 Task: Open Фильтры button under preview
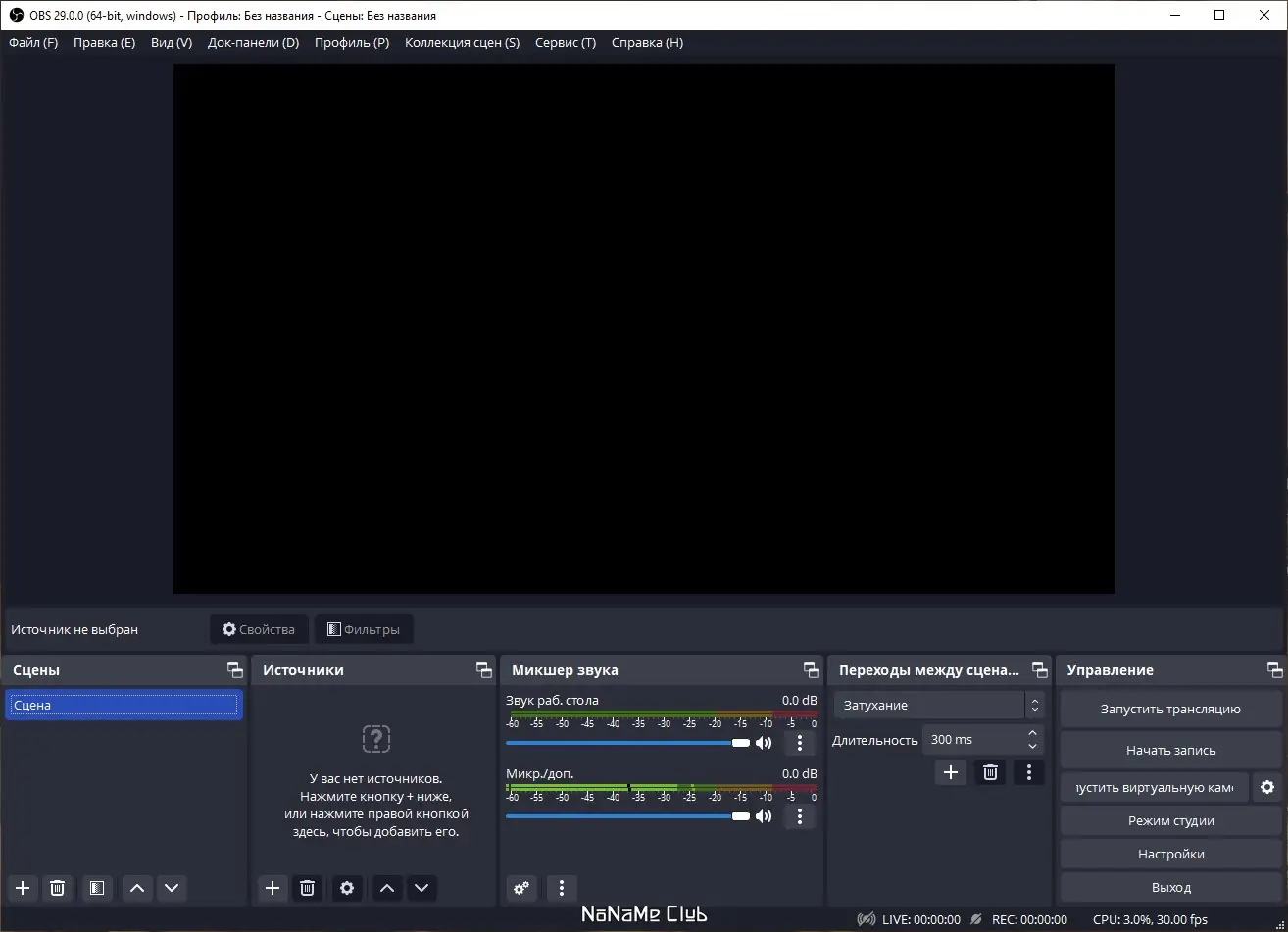click(364, 629)
